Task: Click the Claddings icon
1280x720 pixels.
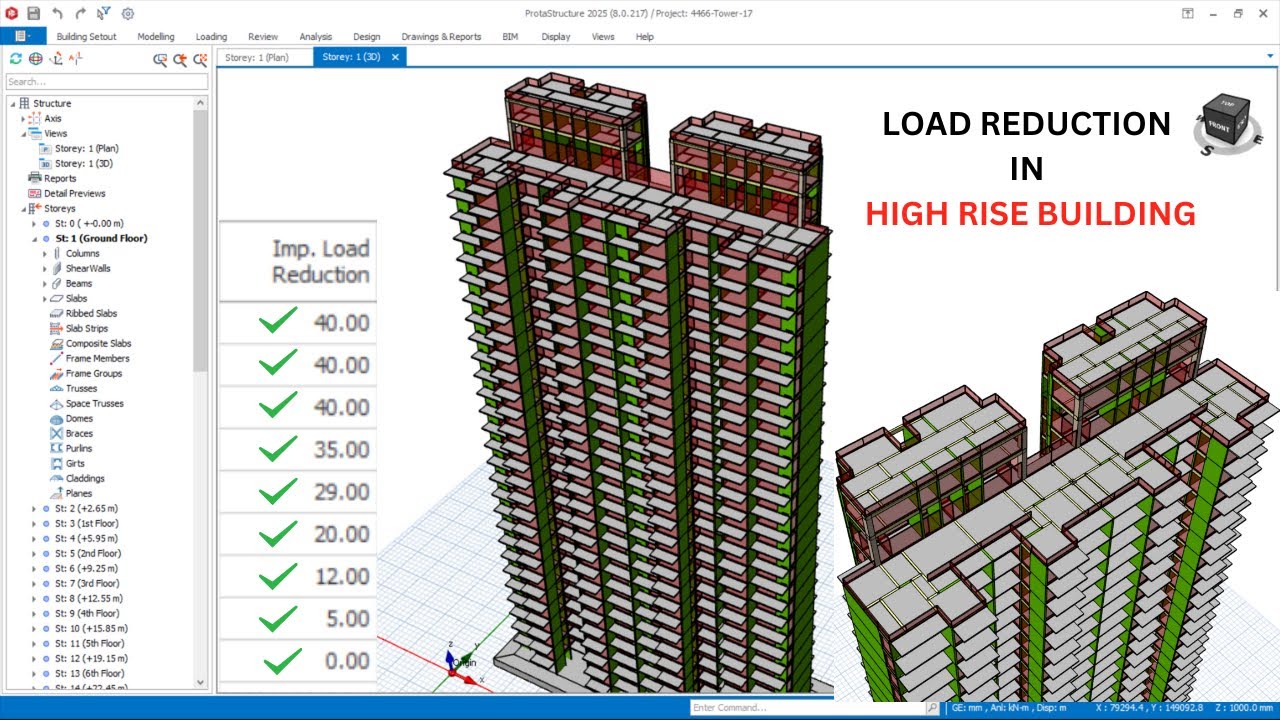Action: 57,478
